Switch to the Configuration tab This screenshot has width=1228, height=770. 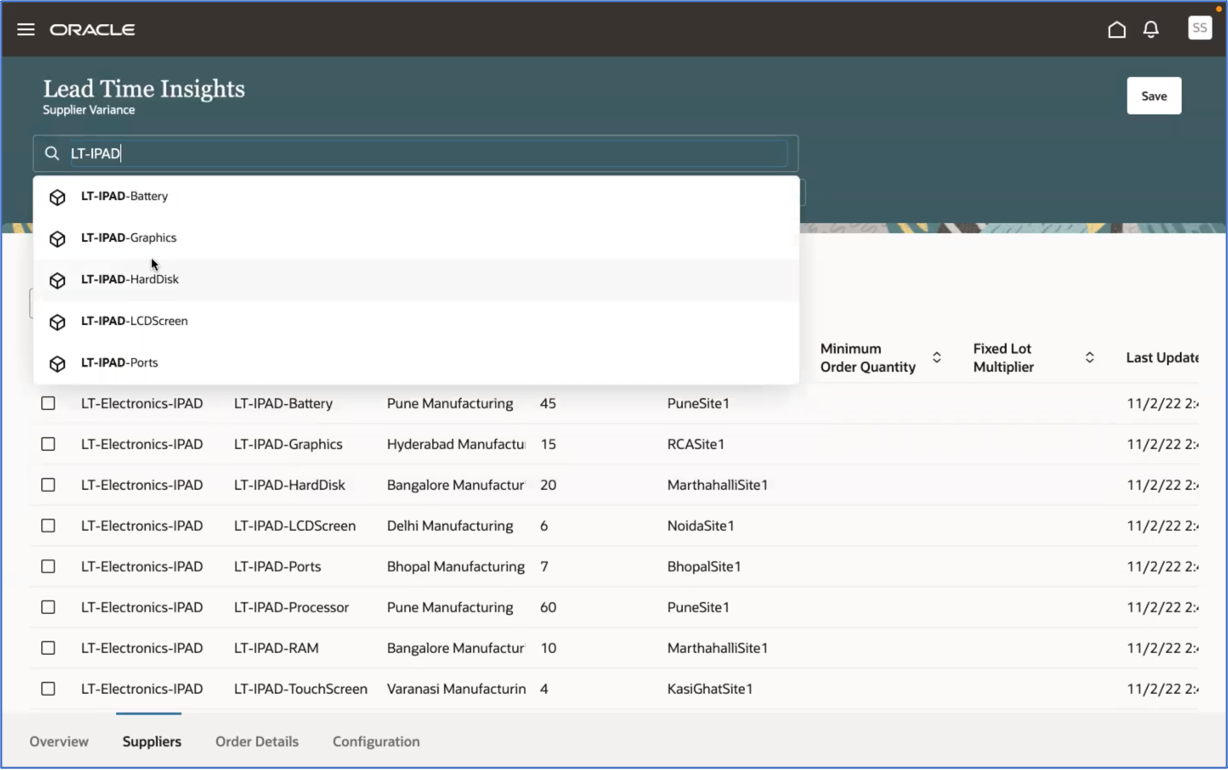pos(376,741)
